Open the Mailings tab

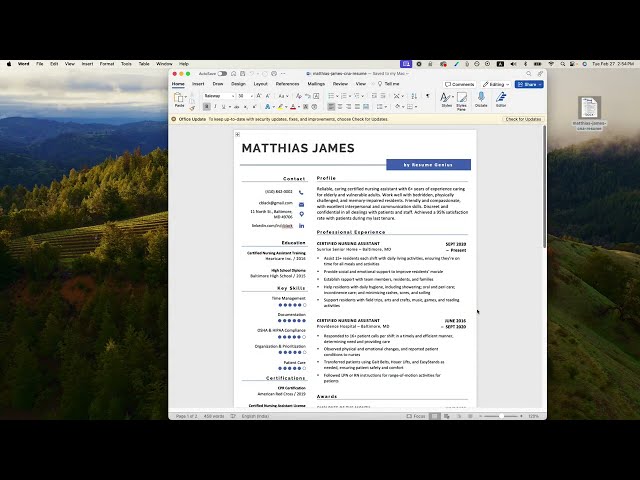pyautogui.click(x=316, y=84)
